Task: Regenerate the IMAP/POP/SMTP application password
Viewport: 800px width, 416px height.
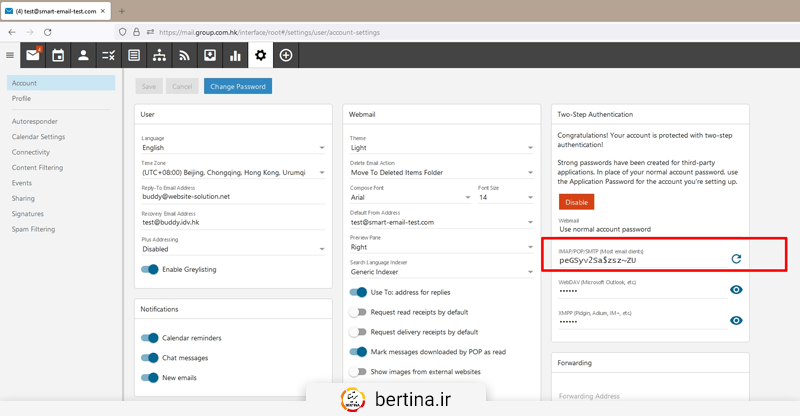Action: (x=736, y=259)
